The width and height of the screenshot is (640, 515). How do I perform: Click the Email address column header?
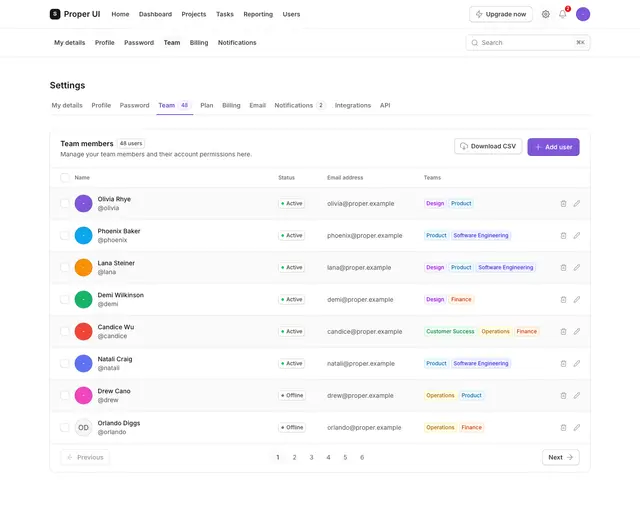pos(344,178)
